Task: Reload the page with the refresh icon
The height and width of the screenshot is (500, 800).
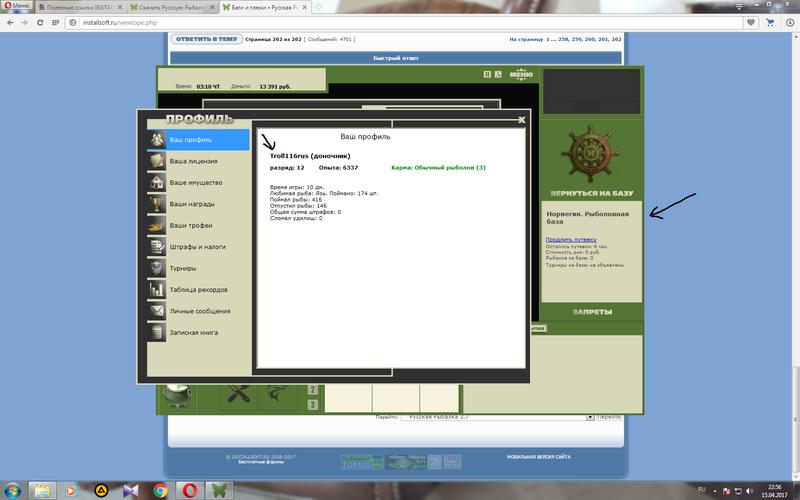Action: [x=40, y=22]
